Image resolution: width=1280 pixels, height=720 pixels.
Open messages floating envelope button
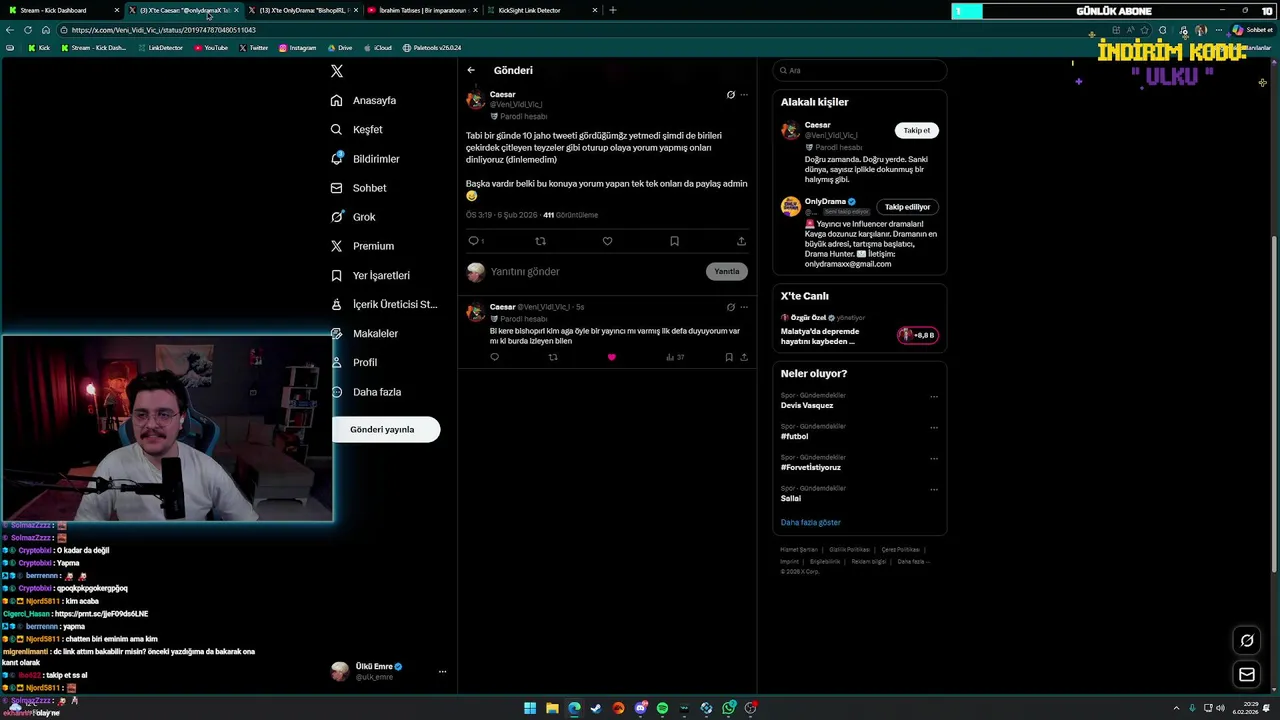click(1247, 674)
